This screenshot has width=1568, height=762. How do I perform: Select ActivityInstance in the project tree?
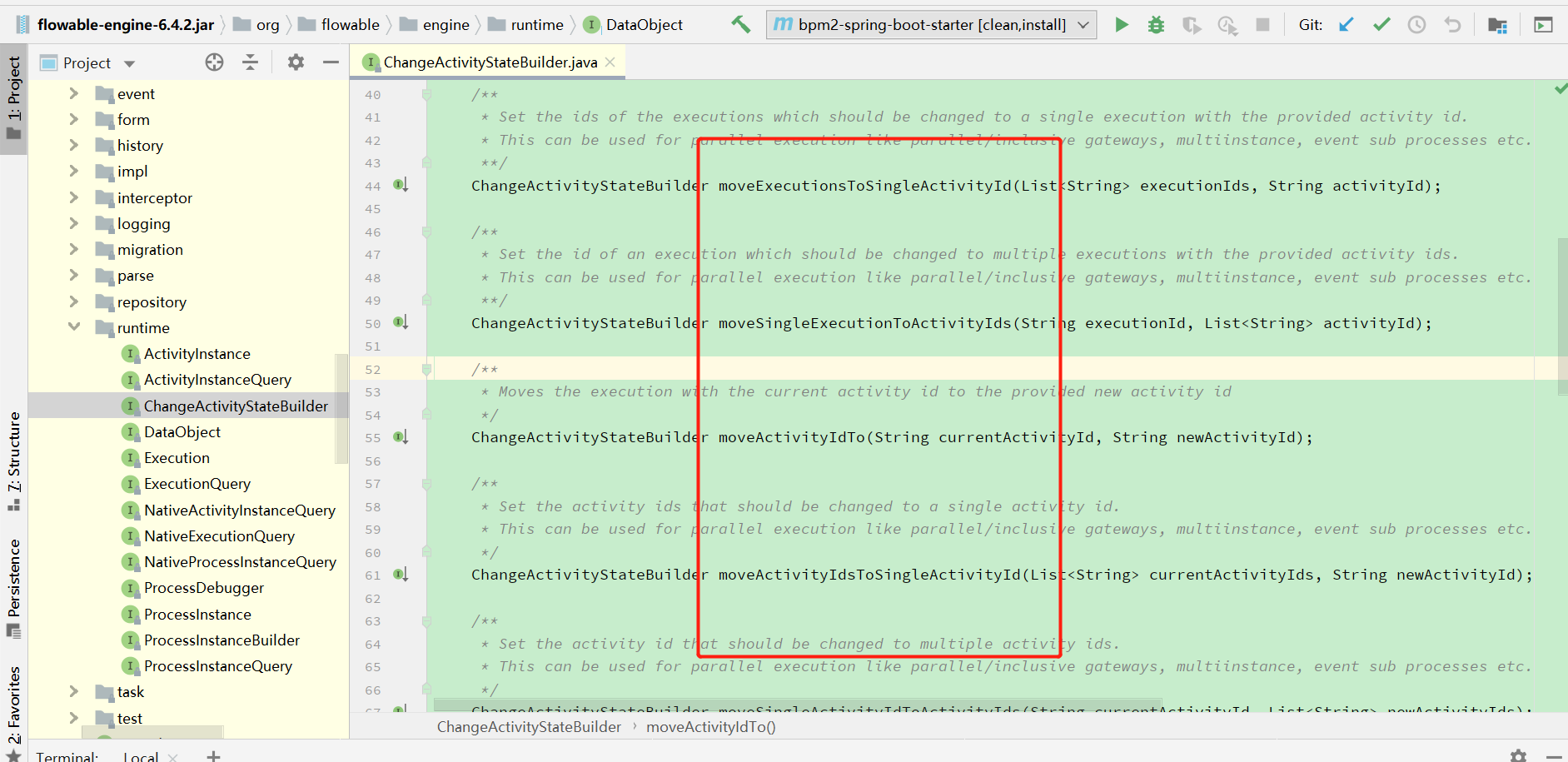[x=197, y=353]
